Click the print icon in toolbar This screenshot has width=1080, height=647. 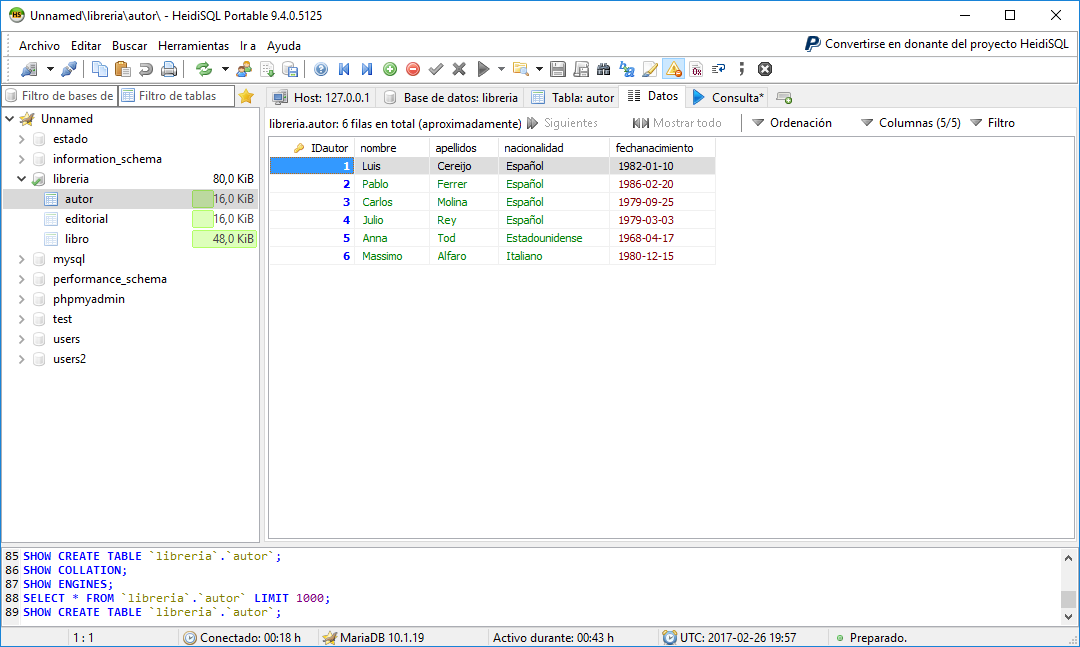click(x=169, y=69)
